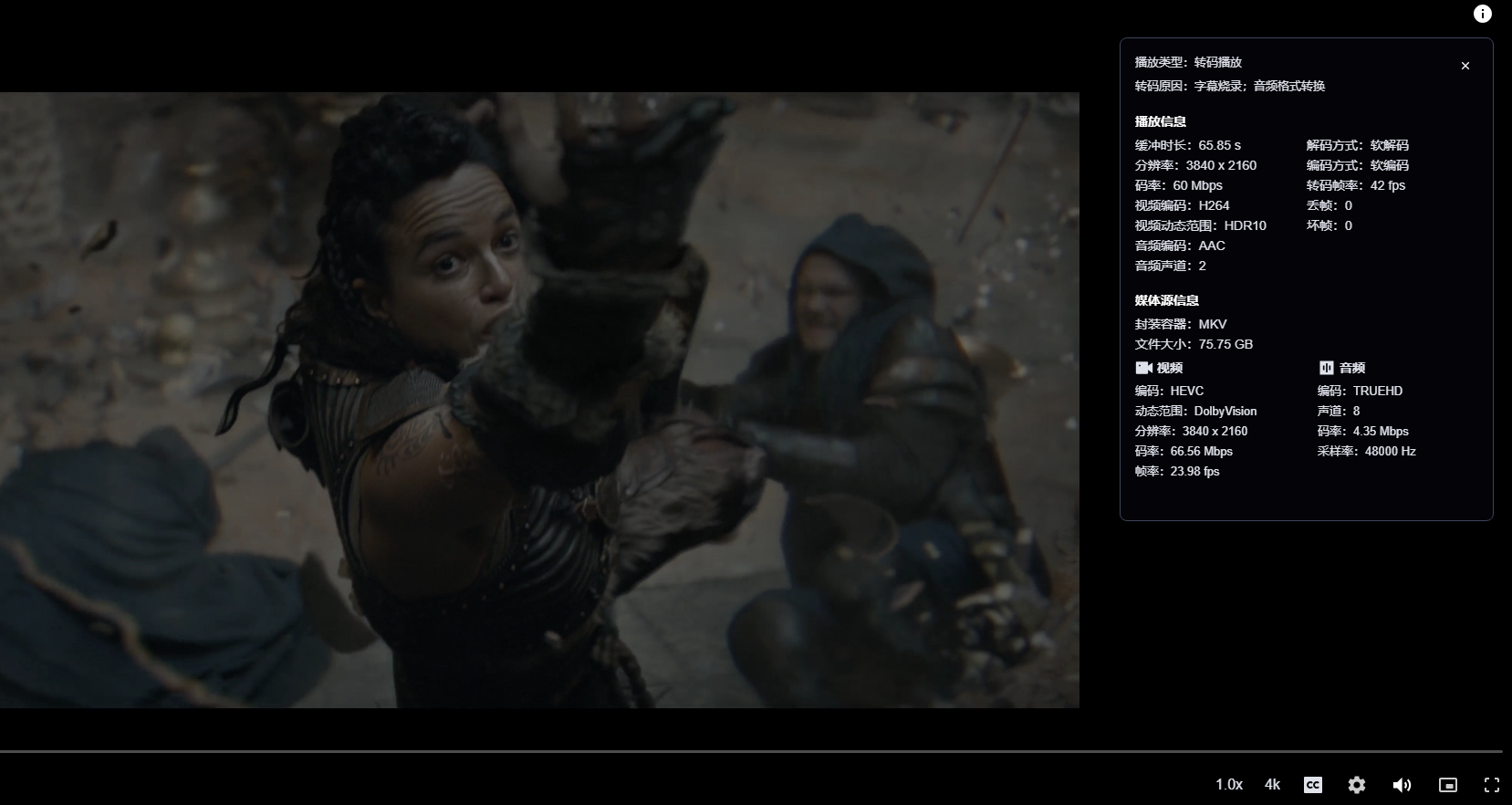
Task: Click the '声道: 8' entry
Action: tap(1339, 411)
